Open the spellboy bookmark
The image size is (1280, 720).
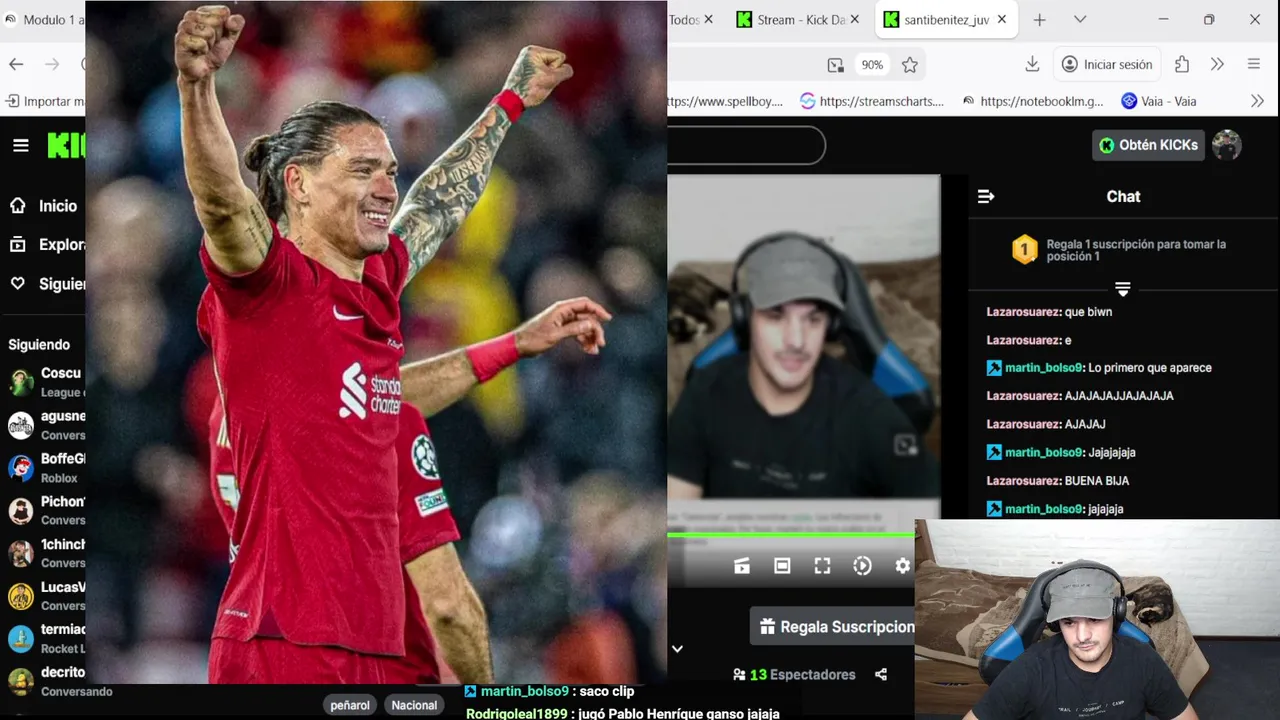point(725,101)
